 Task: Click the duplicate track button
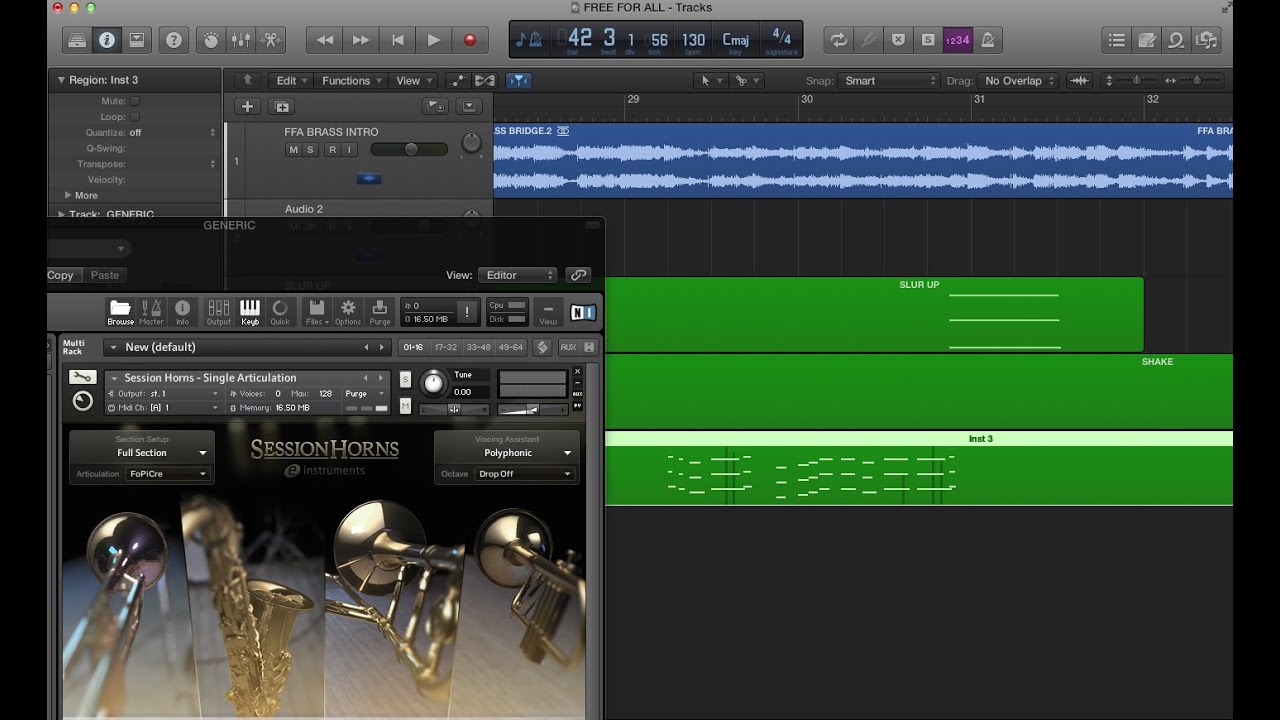[x=282, y=106]
